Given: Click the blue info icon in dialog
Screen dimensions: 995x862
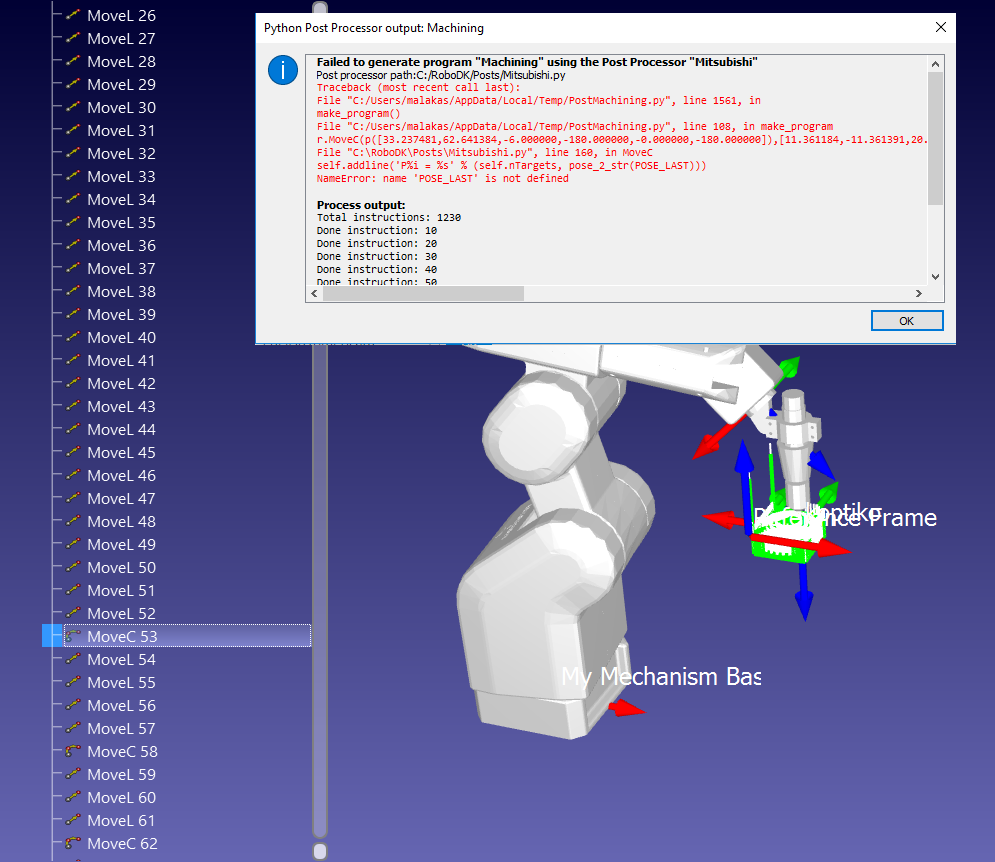Looking at the screenshot, I should pyautogui.click(x=283, y=70).
